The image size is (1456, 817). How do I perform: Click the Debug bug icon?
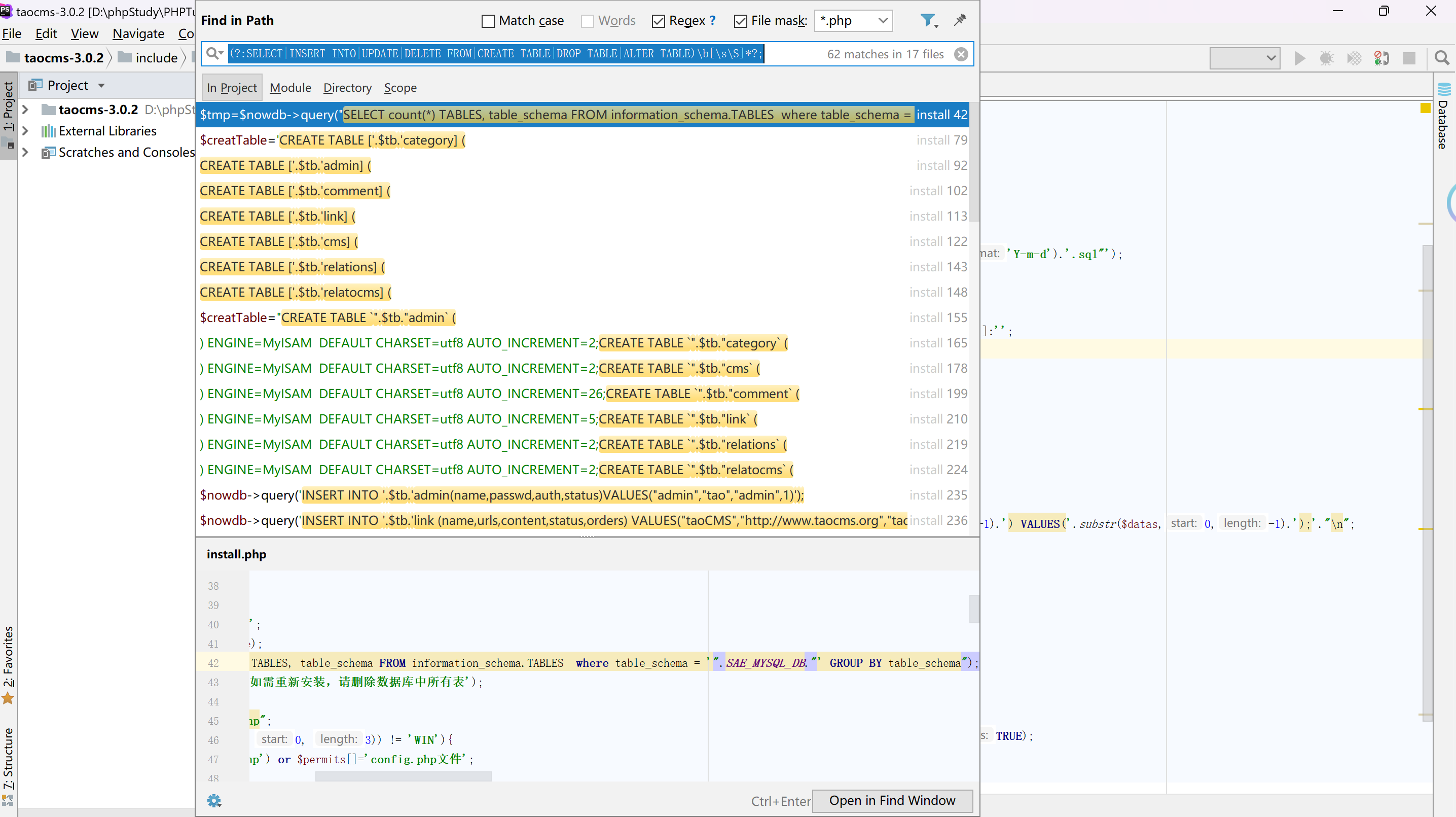[x=1327, y=58]
